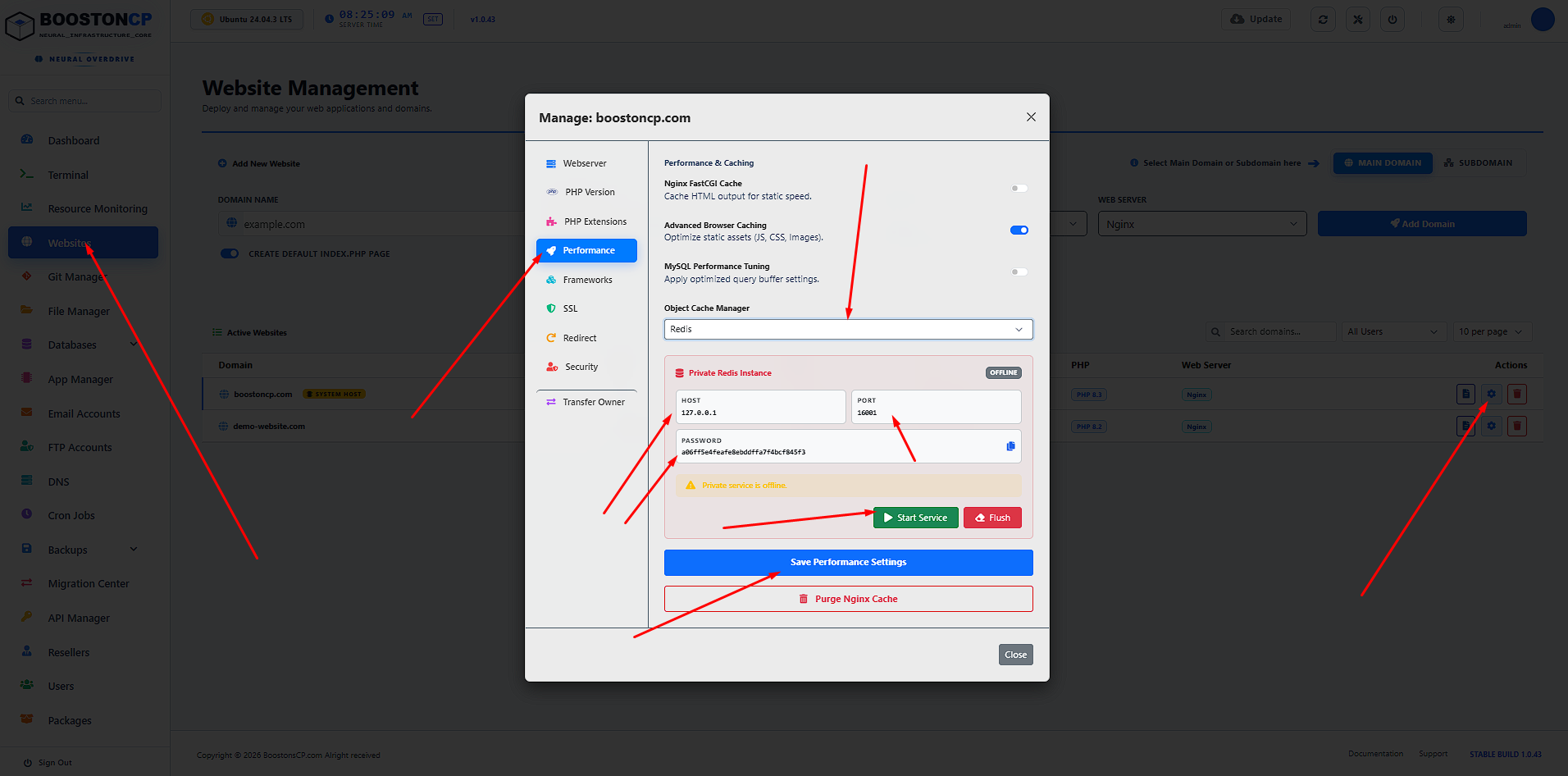Viewport: 1568px width, 776px height.
Task: Click file icon for boostoncp.com row
Action: click(x=1465, y=394)
